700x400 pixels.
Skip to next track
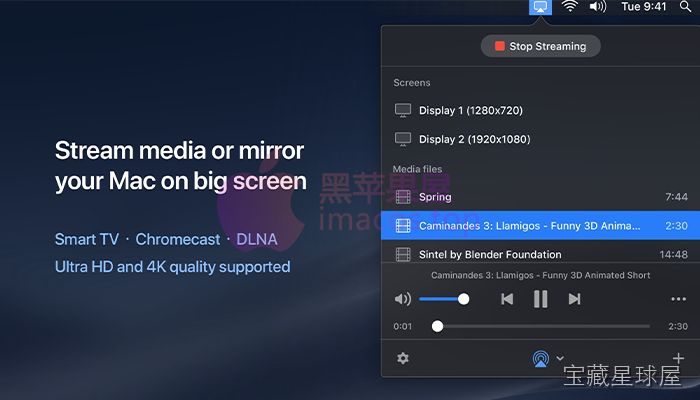click(x=575, y=299)
